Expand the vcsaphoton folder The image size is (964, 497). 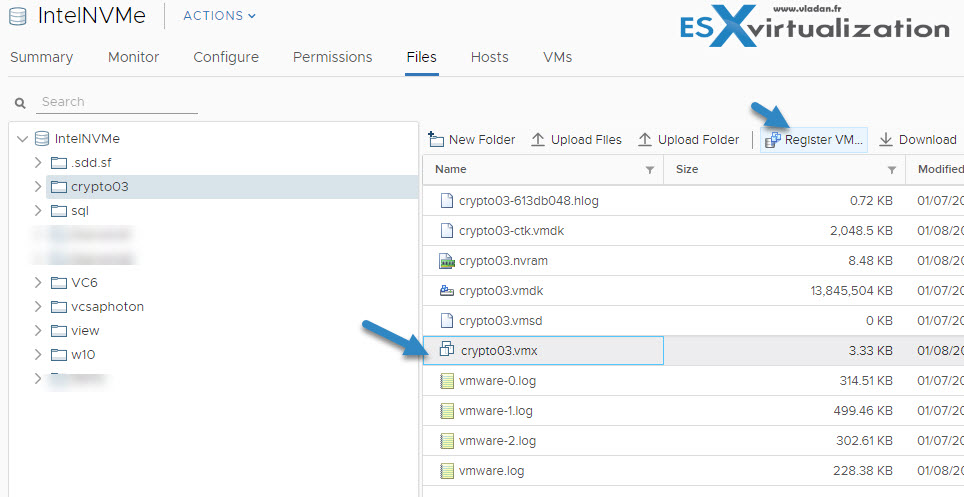(x=38, y=307)
